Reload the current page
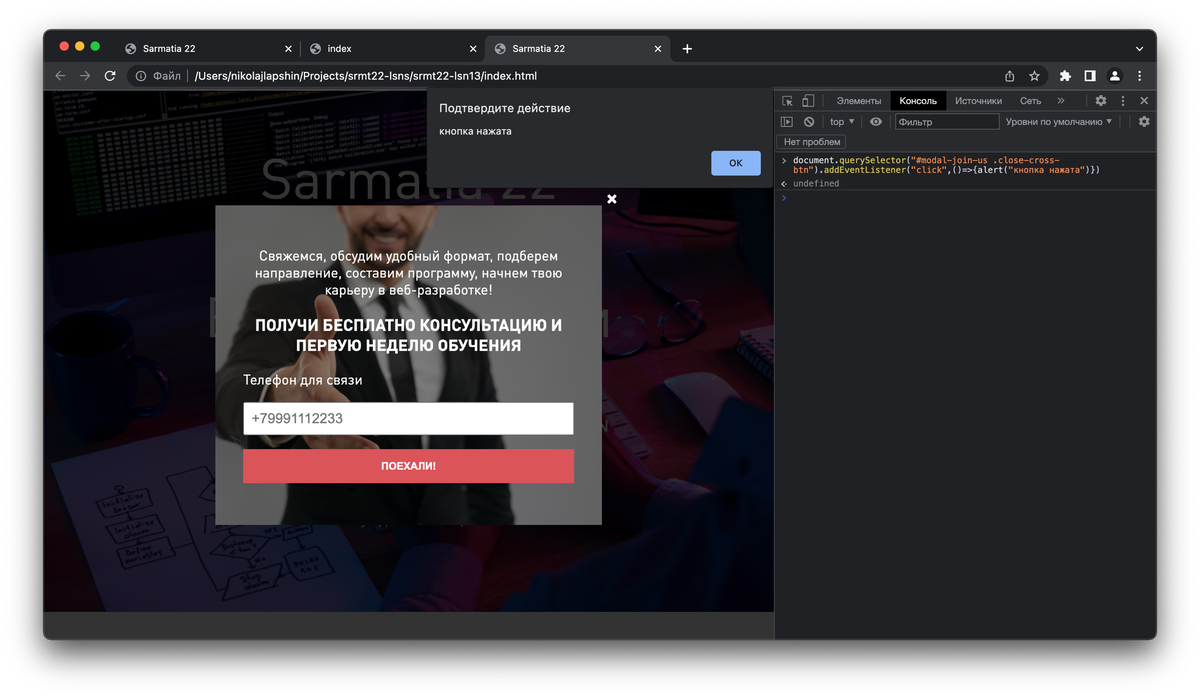 pos(110,76)
